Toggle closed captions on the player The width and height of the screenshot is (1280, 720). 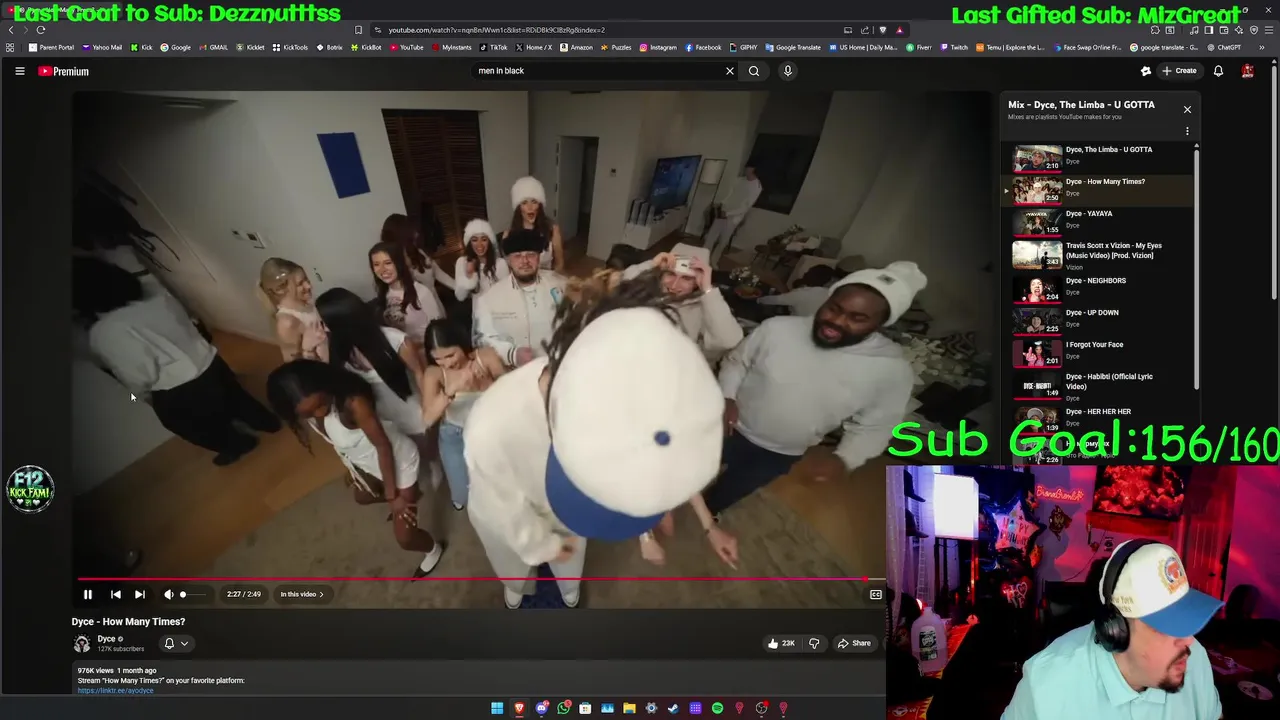click(x=875, y=594)
